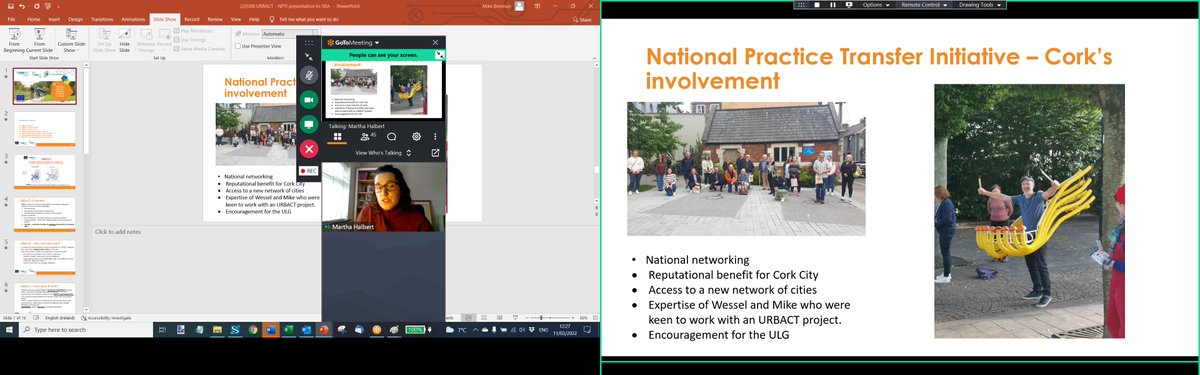Open Excel from the taskbar
Screen dimensions: 1200x375
288,329
